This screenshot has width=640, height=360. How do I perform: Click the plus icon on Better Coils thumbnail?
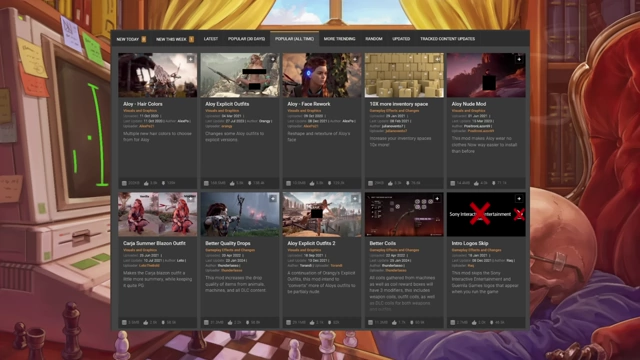pyautogui.click(x=437, y=199)
